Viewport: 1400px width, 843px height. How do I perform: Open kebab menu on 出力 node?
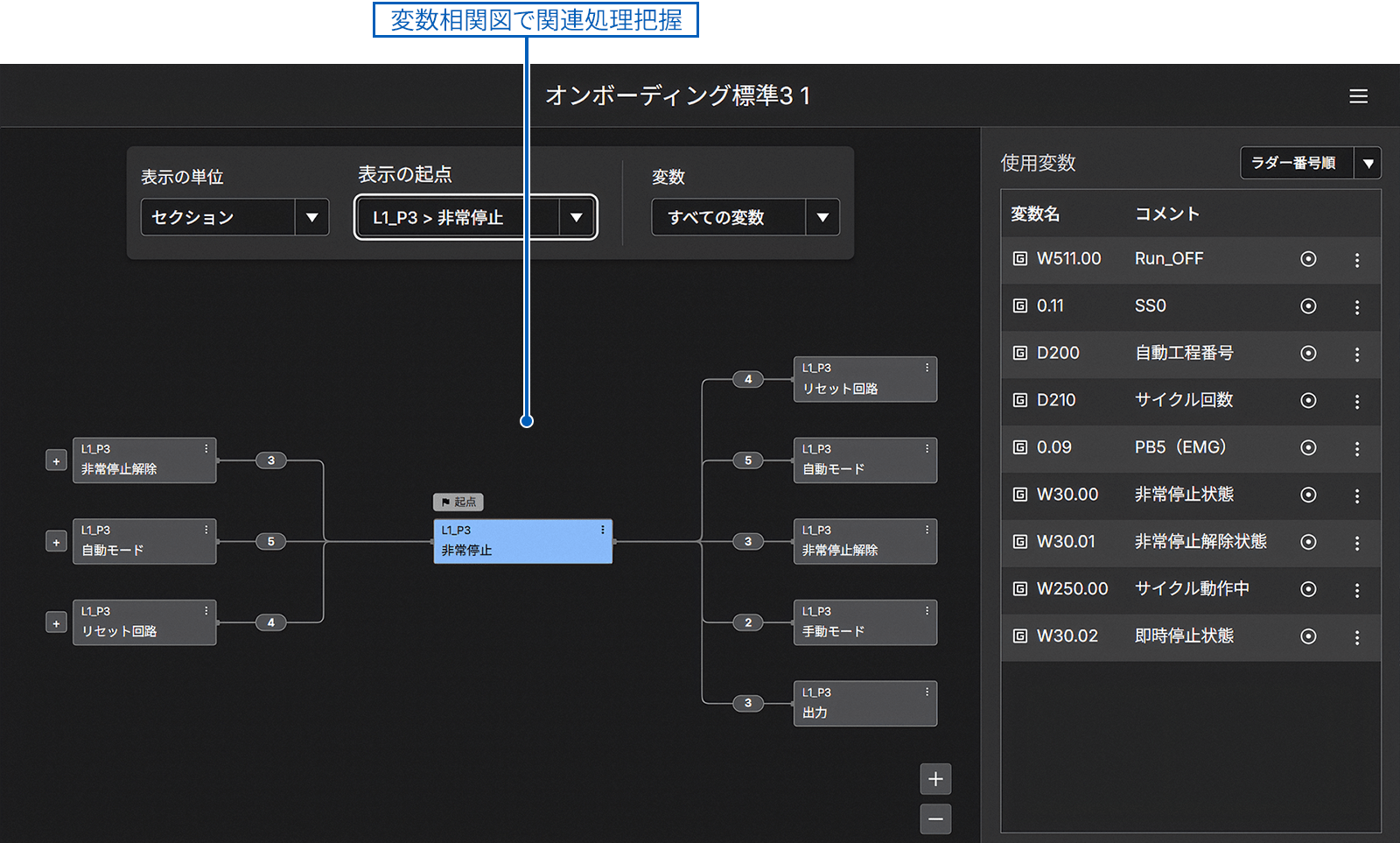coord(927,692)
